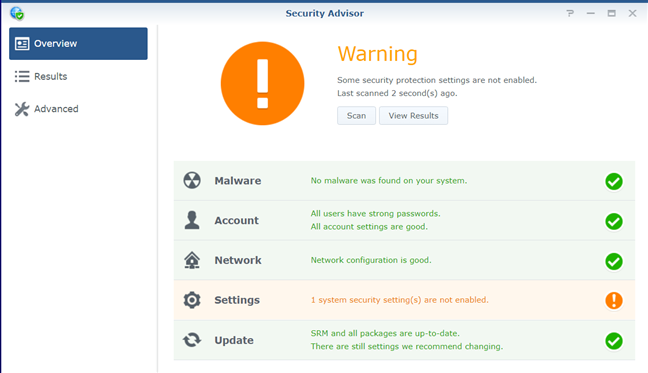Screen dimensions: 648x373
Task: Click 'All account settings are good.' text
Action: click(x=369, y=227)
